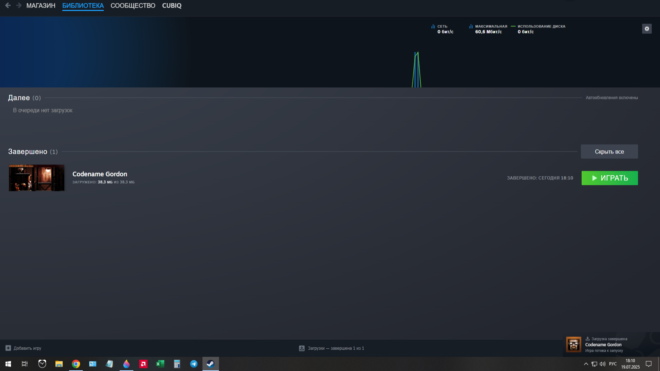Click the downloaded size text under Codename Gordon
This screenshot has height=371, width=660.
pos(104,182)
